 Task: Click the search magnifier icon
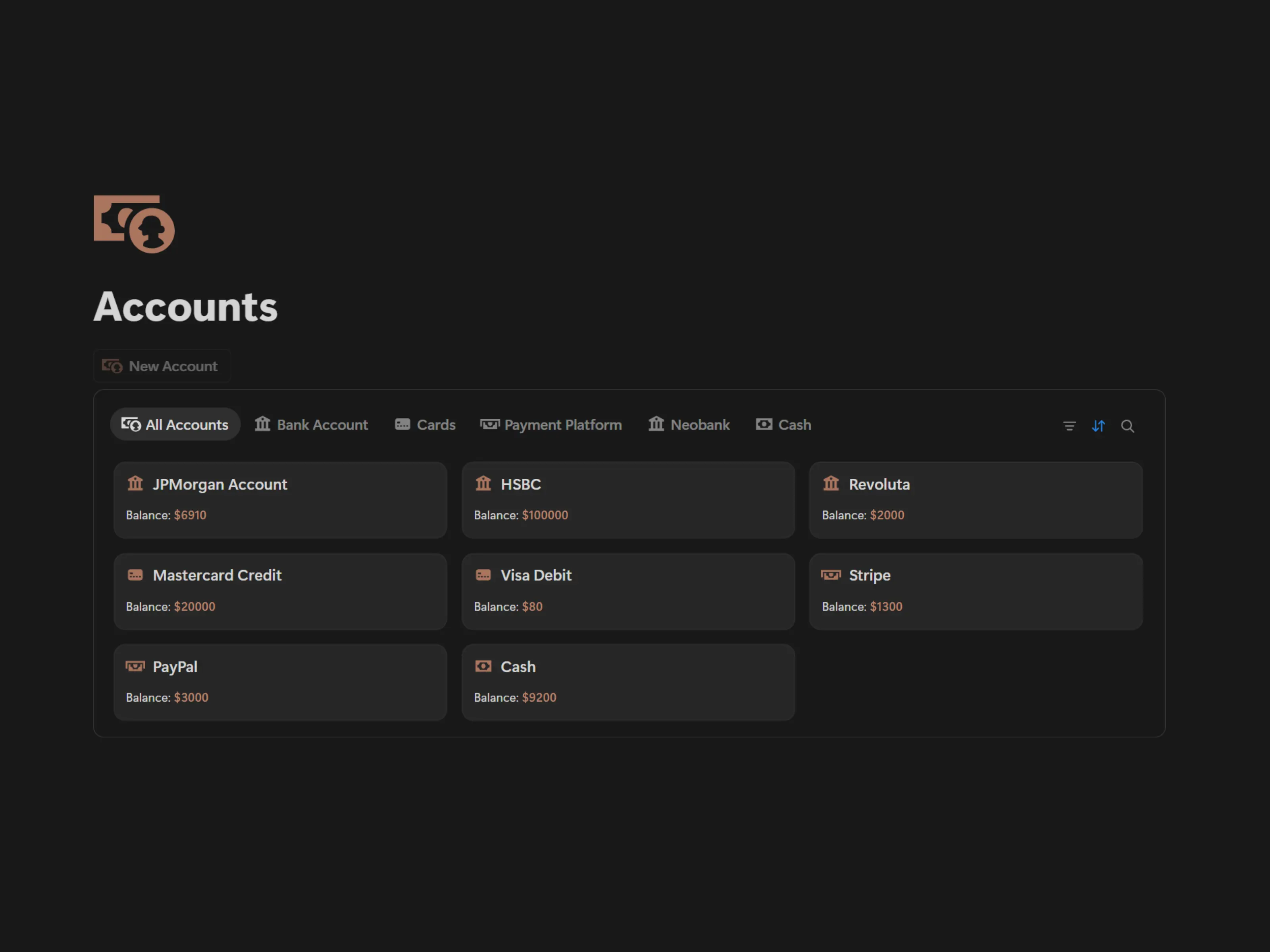(1127, 426)
